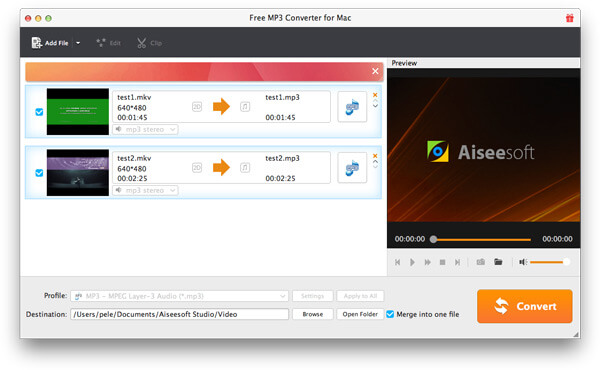Open output format icon for test2.mp3
The width and height of the screenshot is (600, 370).
click(352, 168)
